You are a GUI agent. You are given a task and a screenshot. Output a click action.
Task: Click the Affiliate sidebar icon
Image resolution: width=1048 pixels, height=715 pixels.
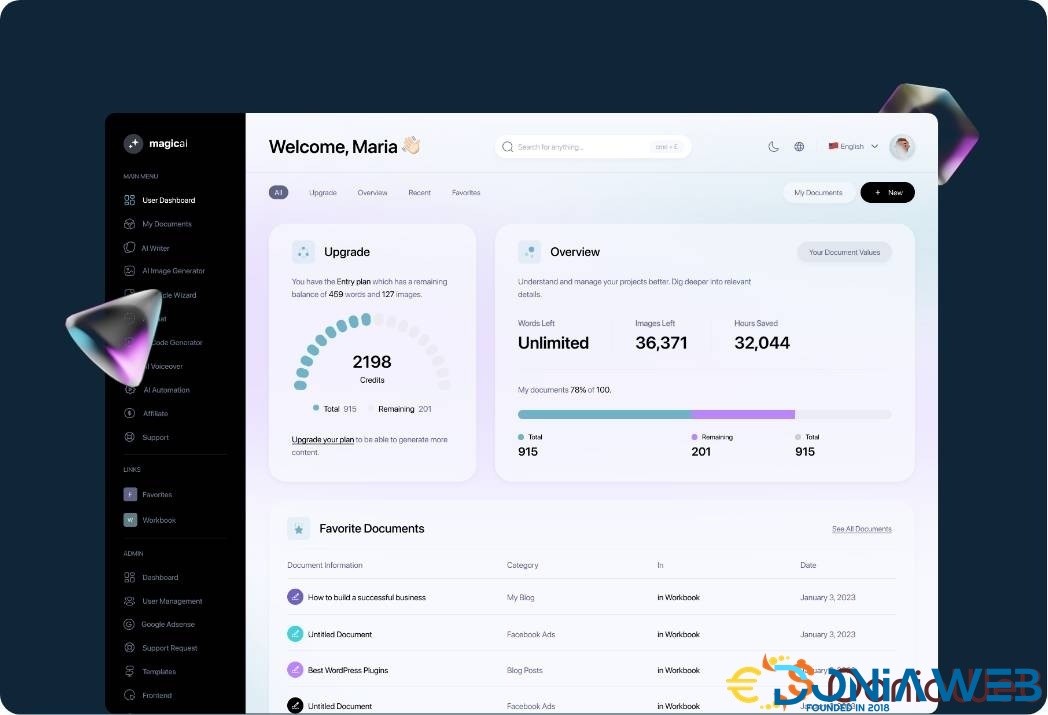pos(129,413)
